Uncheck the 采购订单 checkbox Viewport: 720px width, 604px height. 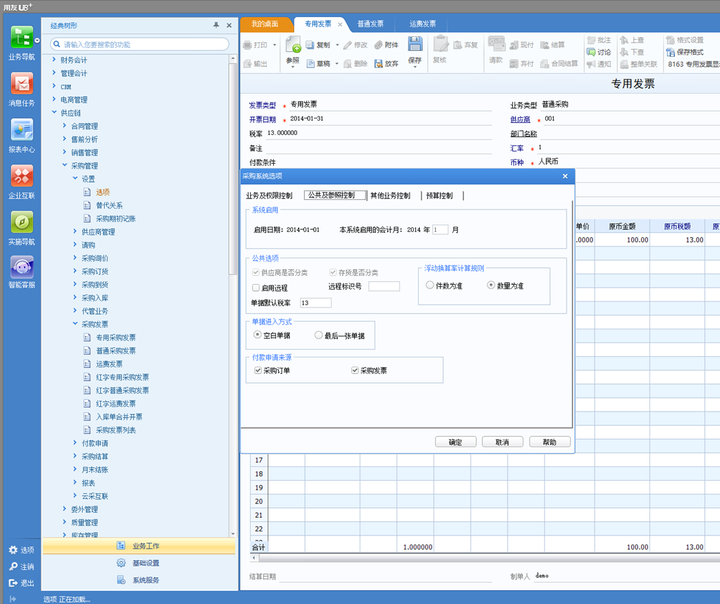pos(257,370)
